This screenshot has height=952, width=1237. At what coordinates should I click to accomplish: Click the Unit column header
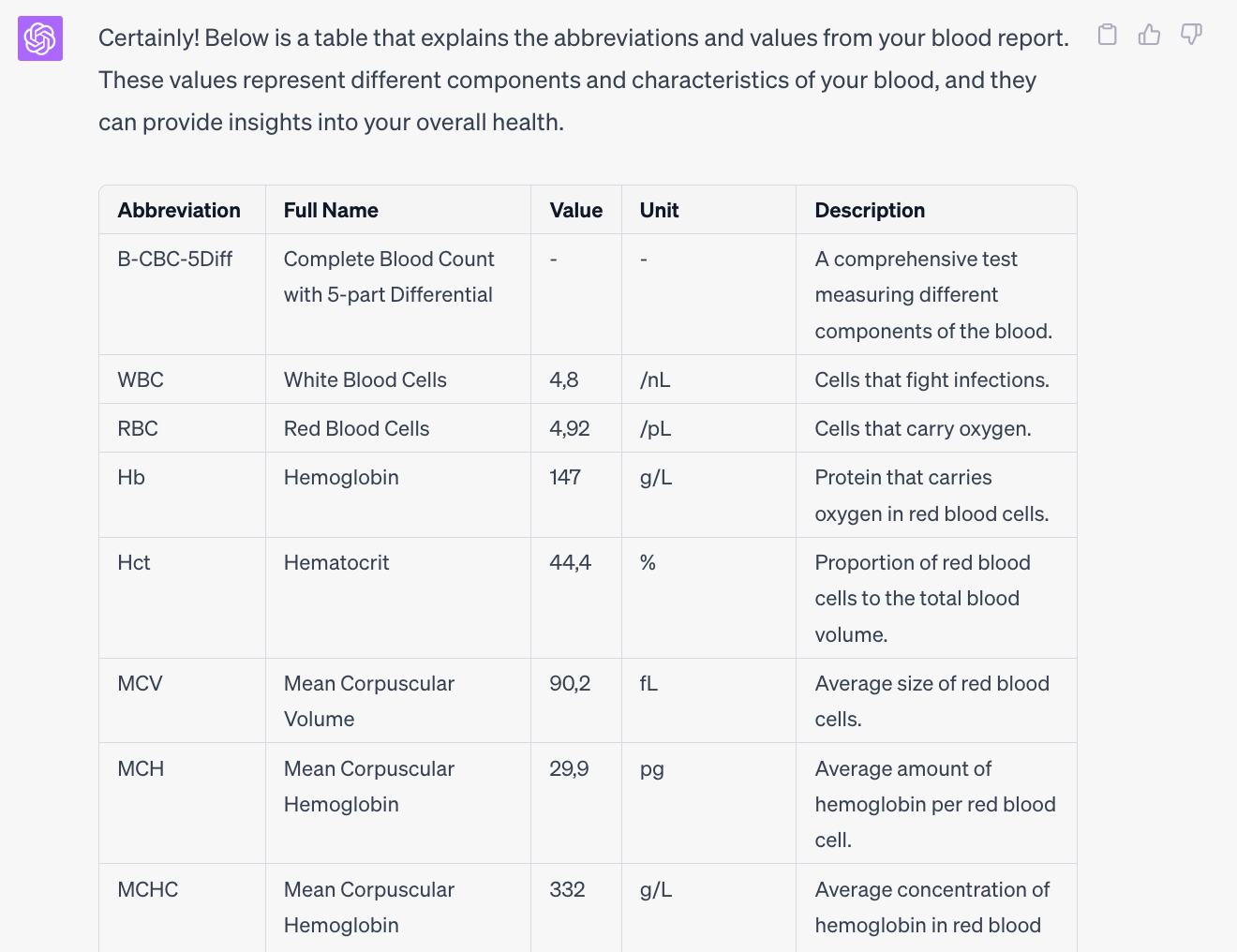coord(659,210)
